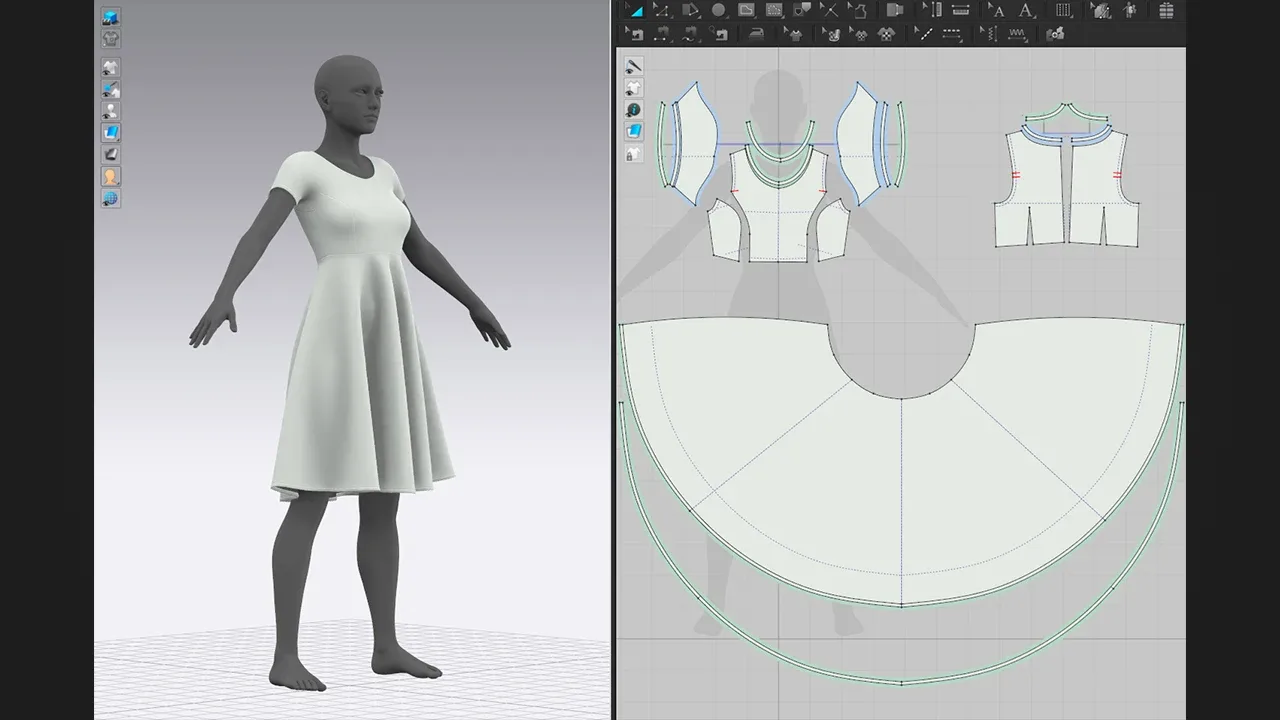This screenshot has height=720, width=1280.
Task: Select the vertical tape measure tool
Action: click(932, 10)
